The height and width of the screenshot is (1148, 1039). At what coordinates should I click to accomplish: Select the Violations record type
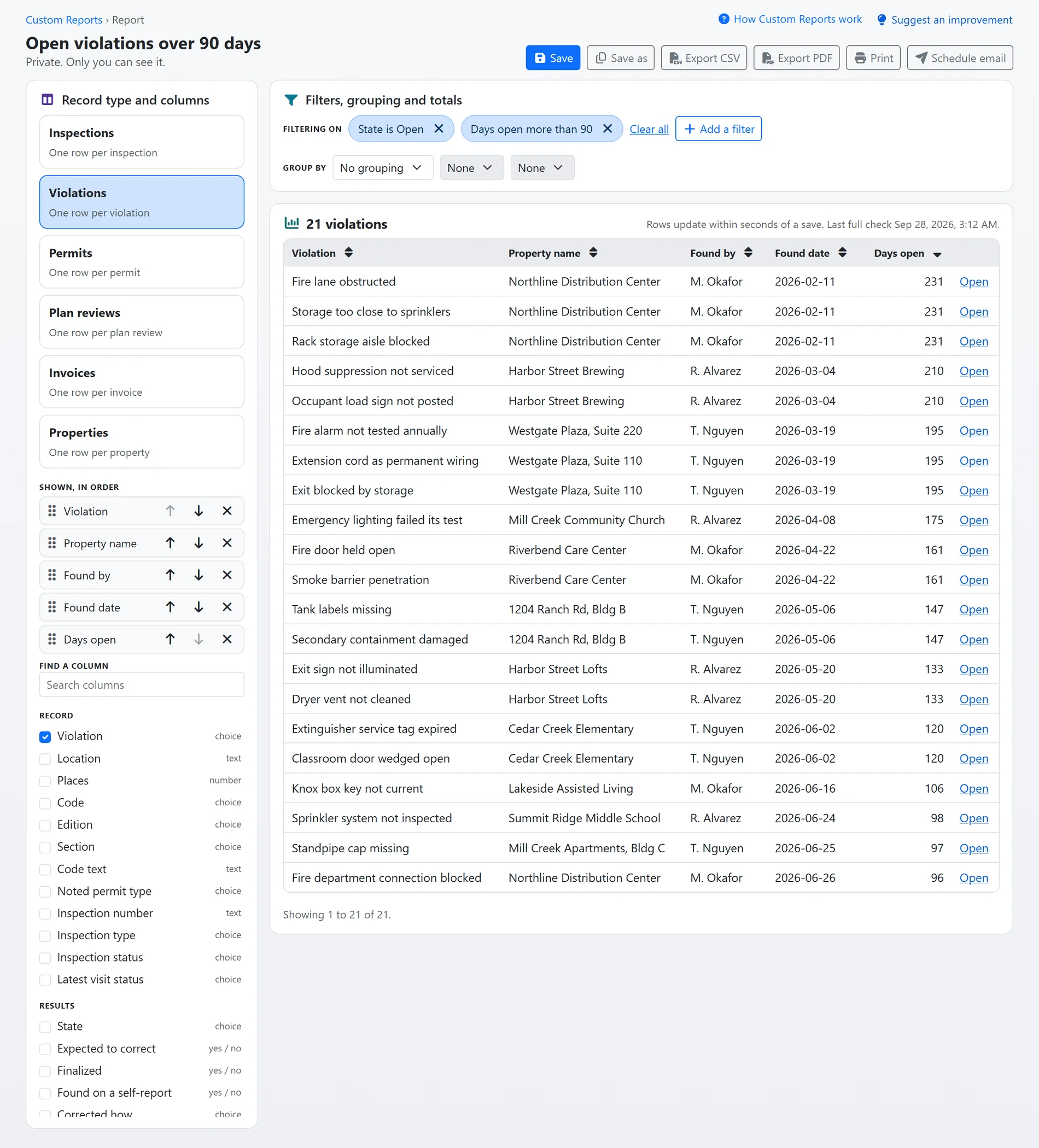(x=142, y=202)
